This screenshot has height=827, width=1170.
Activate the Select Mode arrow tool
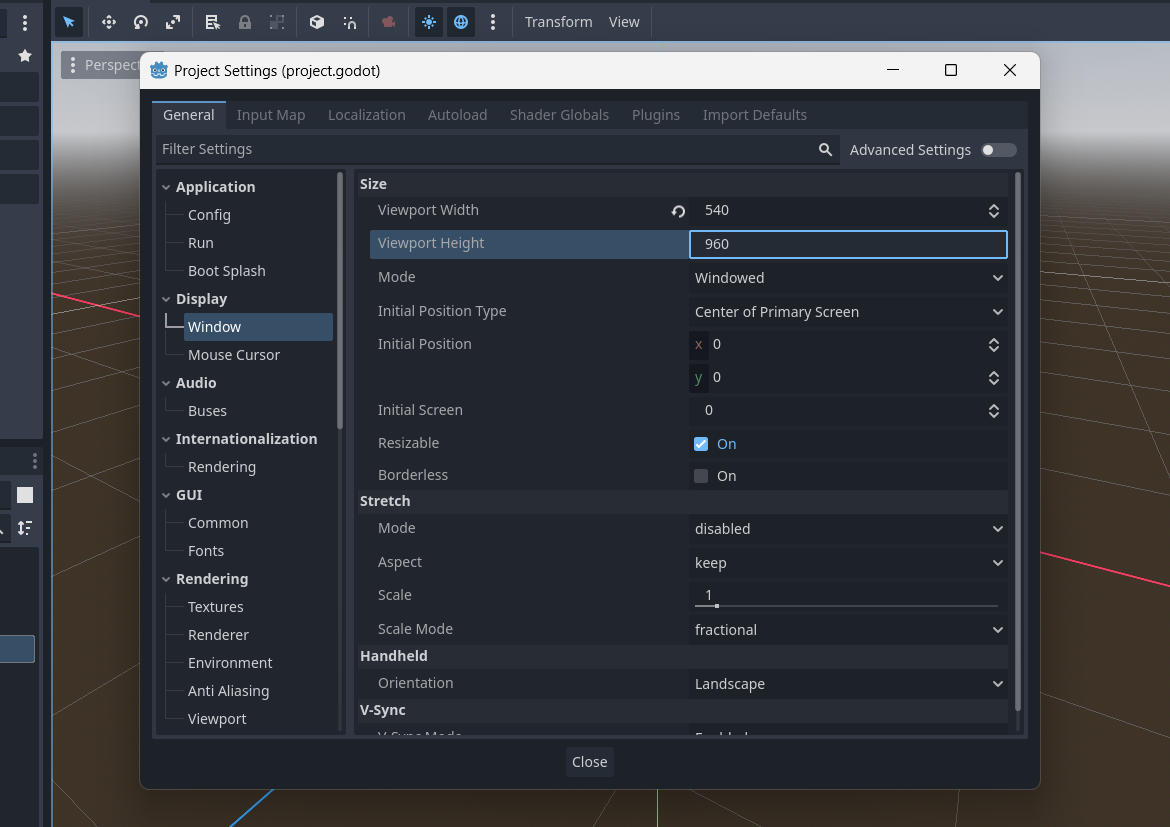click(x=69, y=22)
